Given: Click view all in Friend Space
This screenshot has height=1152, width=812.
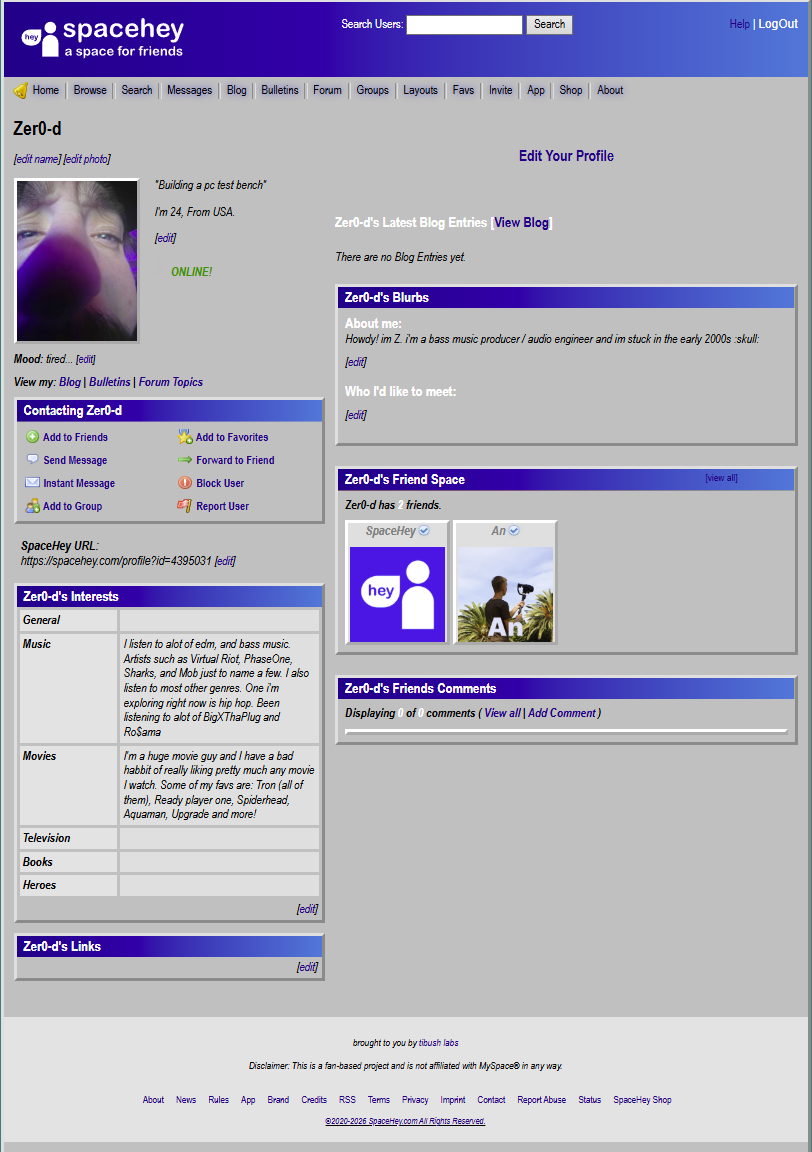Looking at the screenshot, I should pyautogui.click(x=721, y=478).
